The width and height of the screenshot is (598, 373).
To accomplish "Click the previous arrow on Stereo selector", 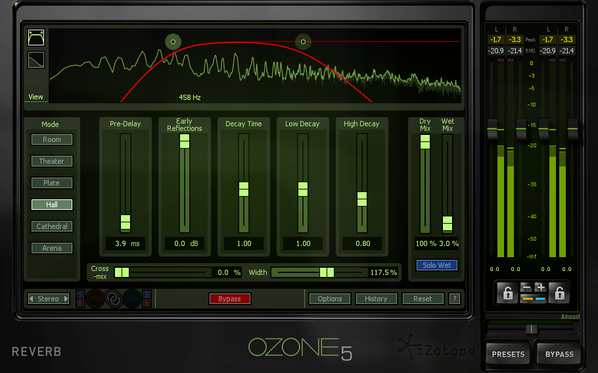I will coord(31,299).
